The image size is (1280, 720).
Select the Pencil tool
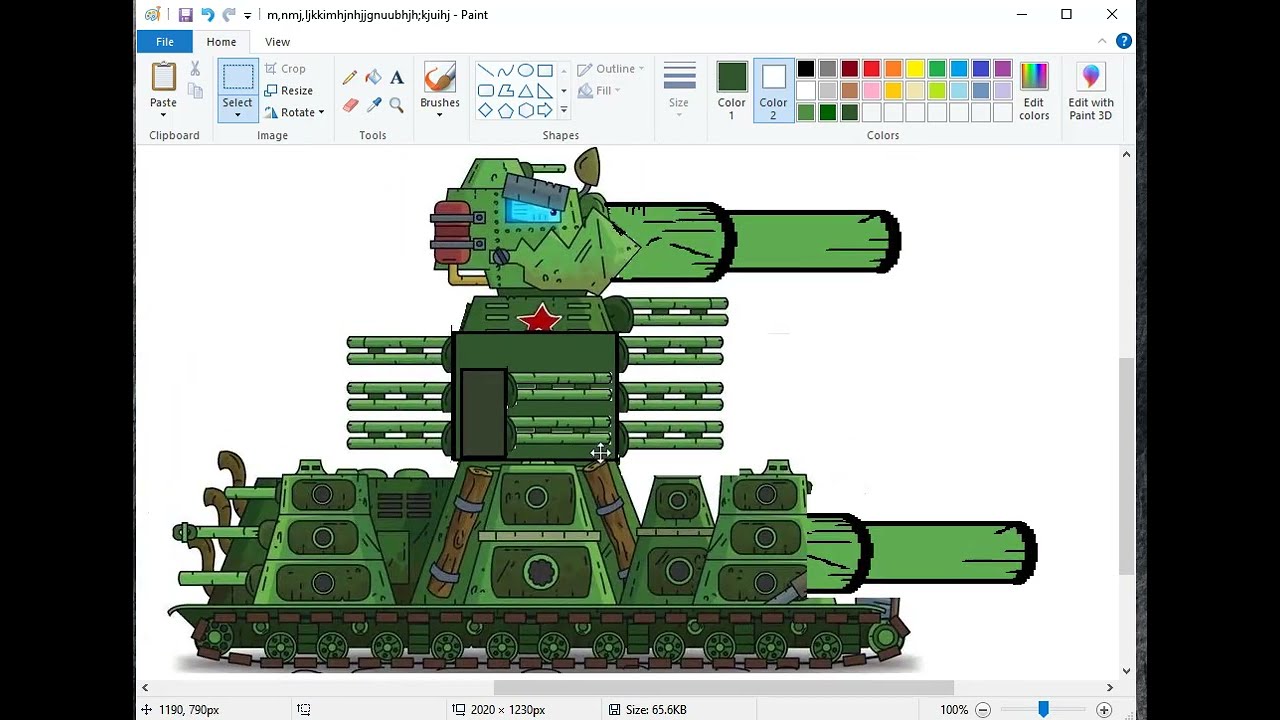tap(350, 77)
